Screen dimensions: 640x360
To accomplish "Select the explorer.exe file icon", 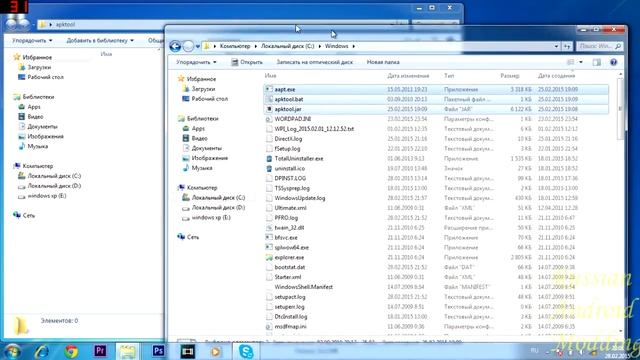I will (269, 257).
